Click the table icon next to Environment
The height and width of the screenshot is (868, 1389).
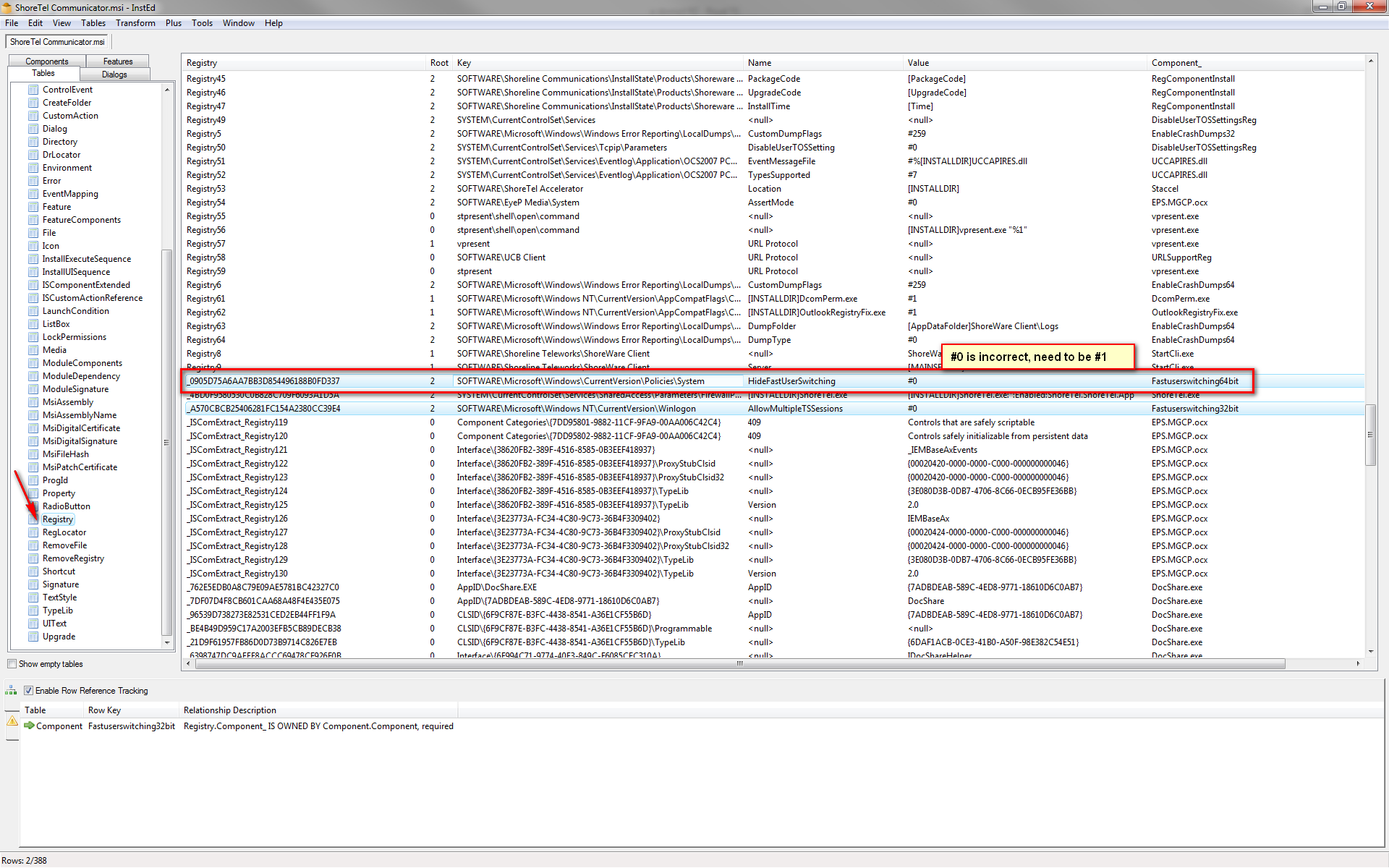[x=33, y=168]
